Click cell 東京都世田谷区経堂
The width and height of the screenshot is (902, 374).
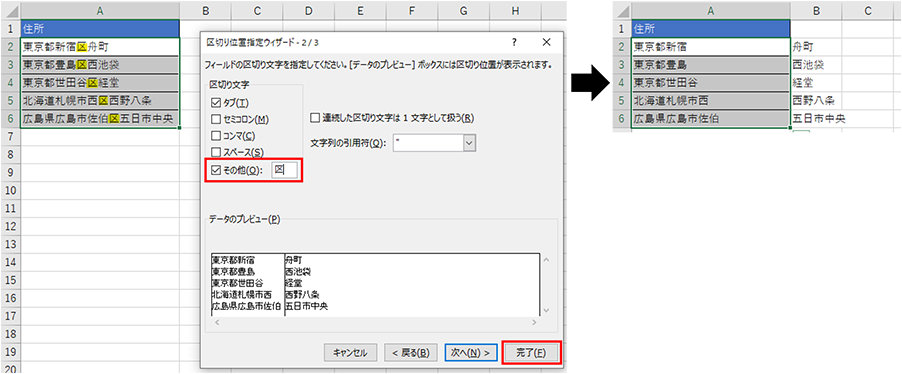[100, 82]
